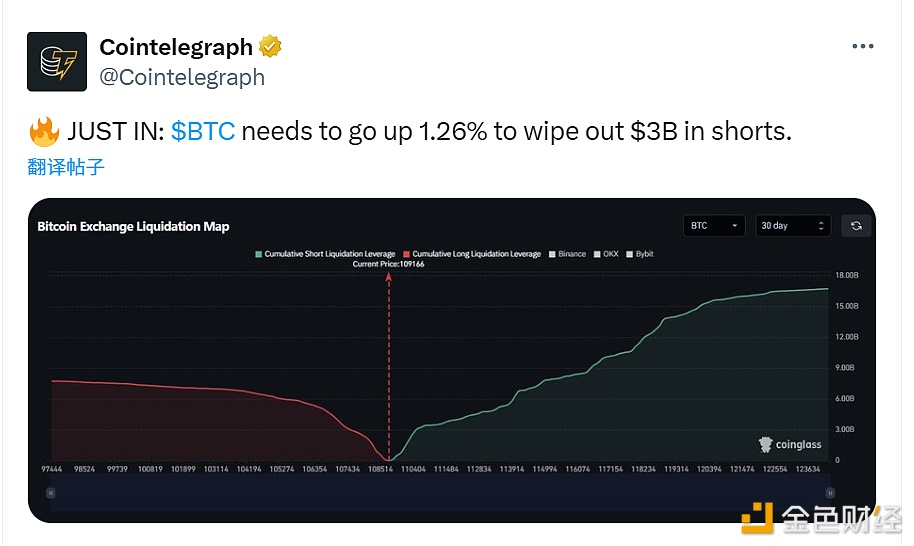Image resolution: width=914 pixels, height=546 pixels.
Task: Click the gold verified badge
Action: pyautogui.click(x=271, y=47)
